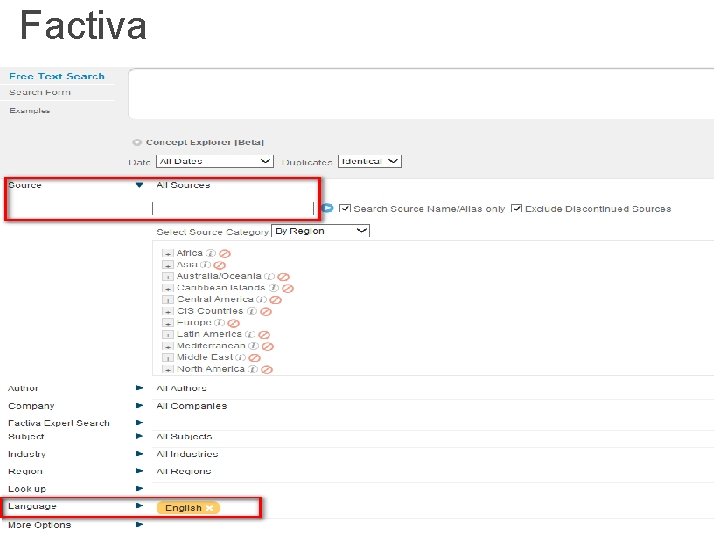Exclude Latin America with the not icon
Screen dimensions: 720x540
(x=264, y=335)
